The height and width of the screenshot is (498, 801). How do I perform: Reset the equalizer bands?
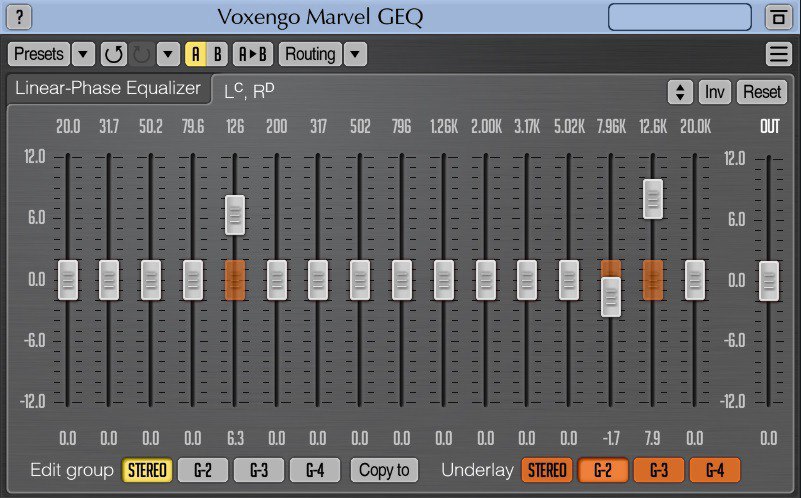pyautogui.click(x=762, y=92)
